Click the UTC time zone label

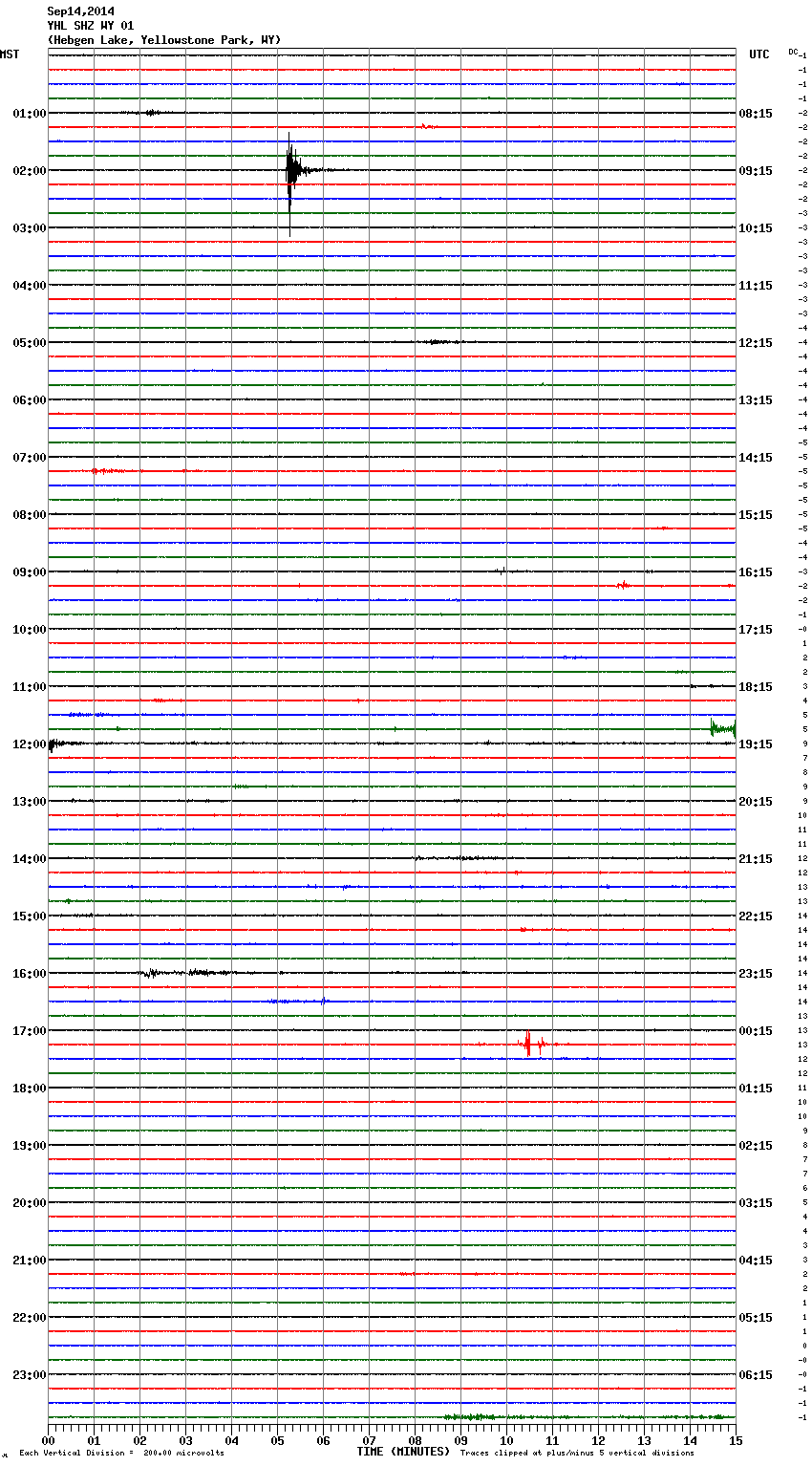759,54
